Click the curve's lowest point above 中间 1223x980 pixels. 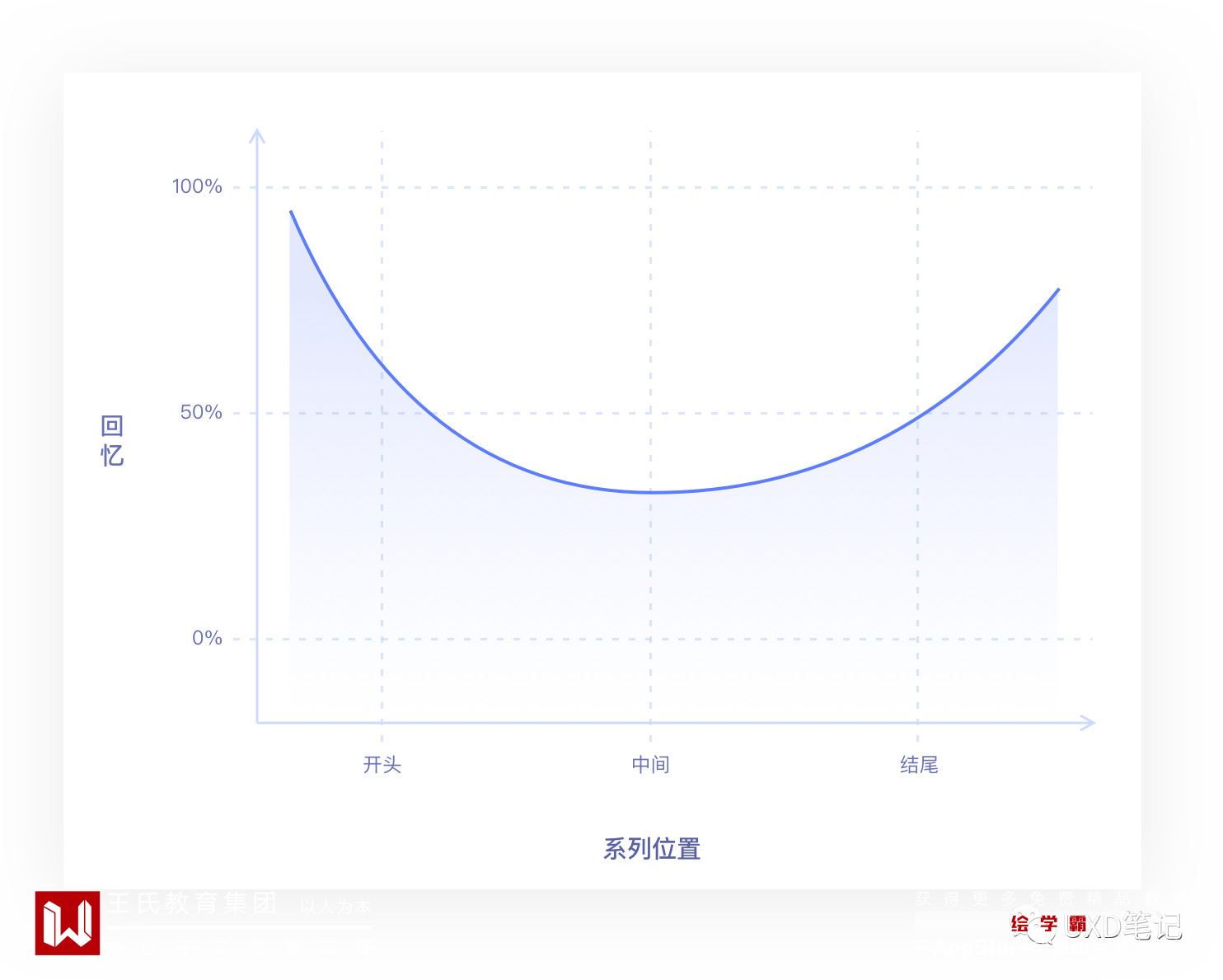click(650, 492)
